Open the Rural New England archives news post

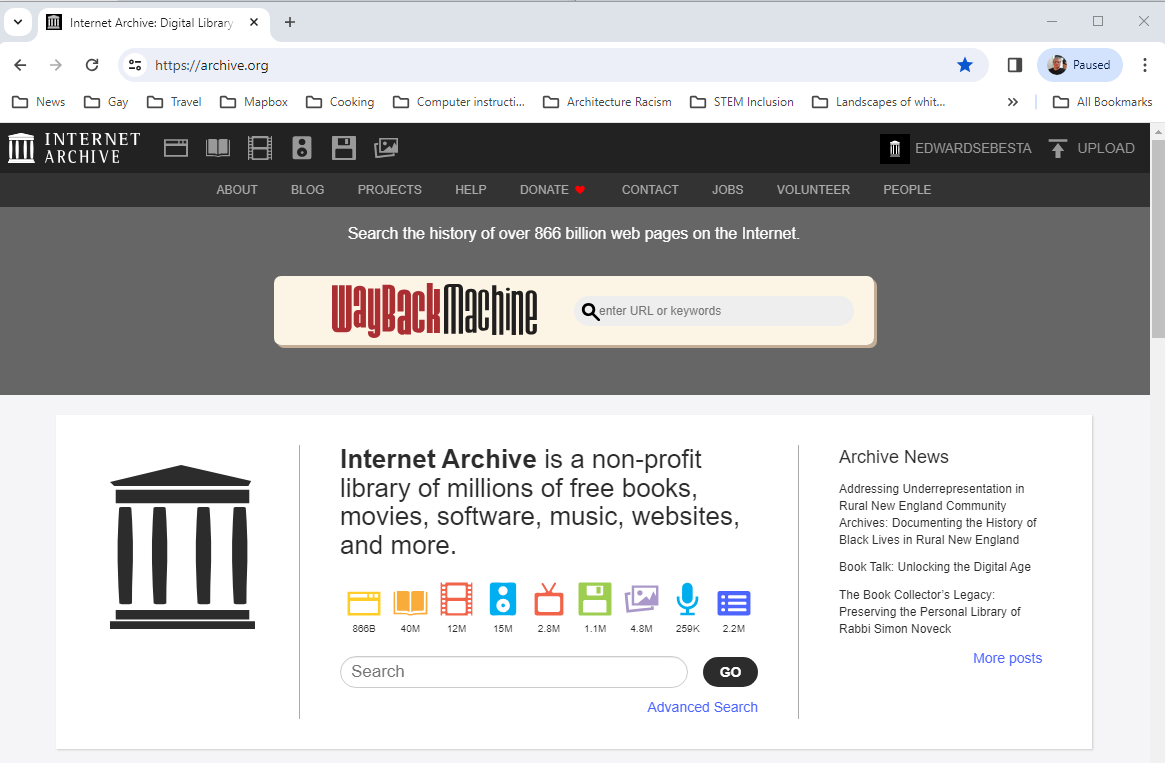pos(938,514)
